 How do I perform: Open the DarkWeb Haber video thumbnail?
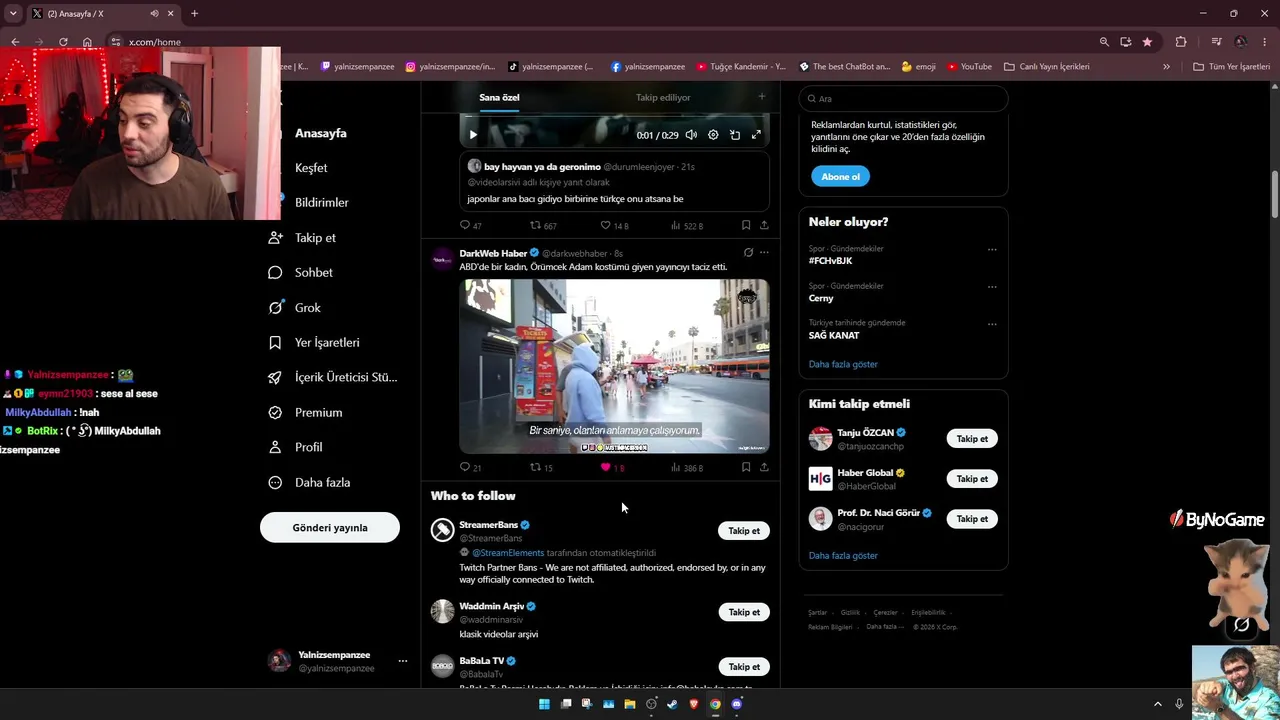click(614, 366)
